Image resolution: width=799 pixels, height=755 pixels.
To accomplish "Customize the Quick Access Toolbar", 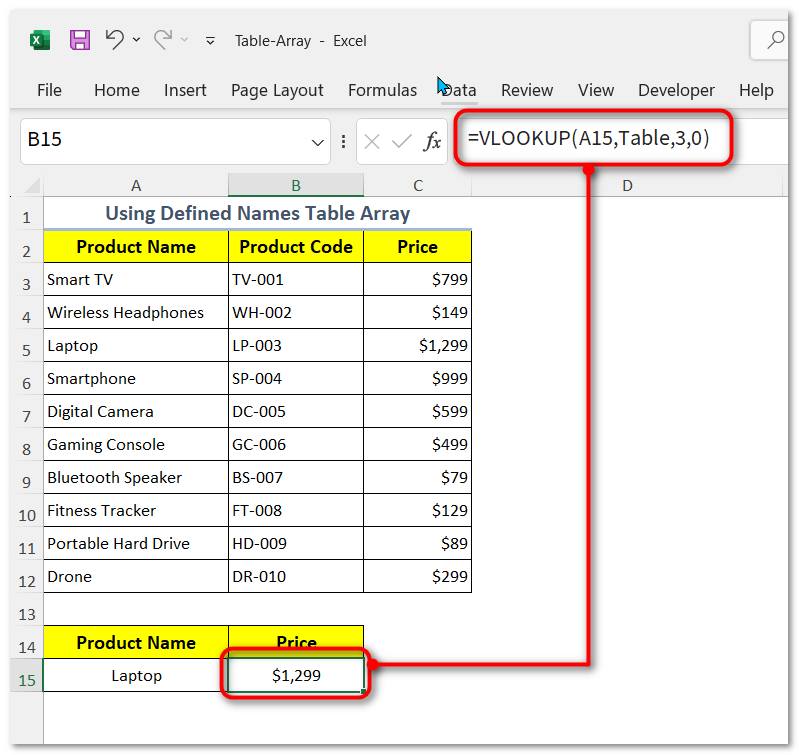I will point(210,40).
